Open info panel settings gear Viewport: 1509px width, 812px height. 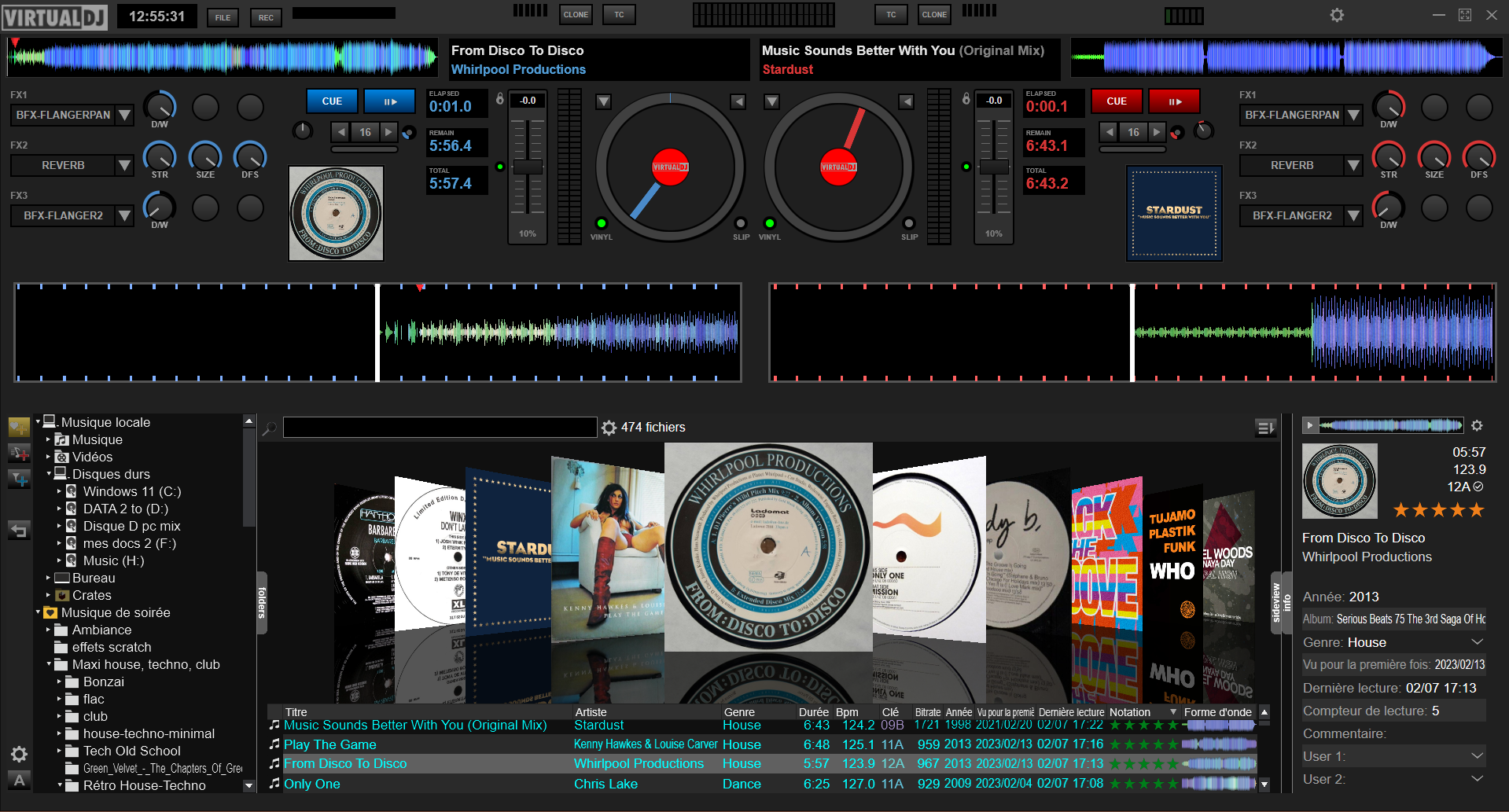(x=1477, y=425)
